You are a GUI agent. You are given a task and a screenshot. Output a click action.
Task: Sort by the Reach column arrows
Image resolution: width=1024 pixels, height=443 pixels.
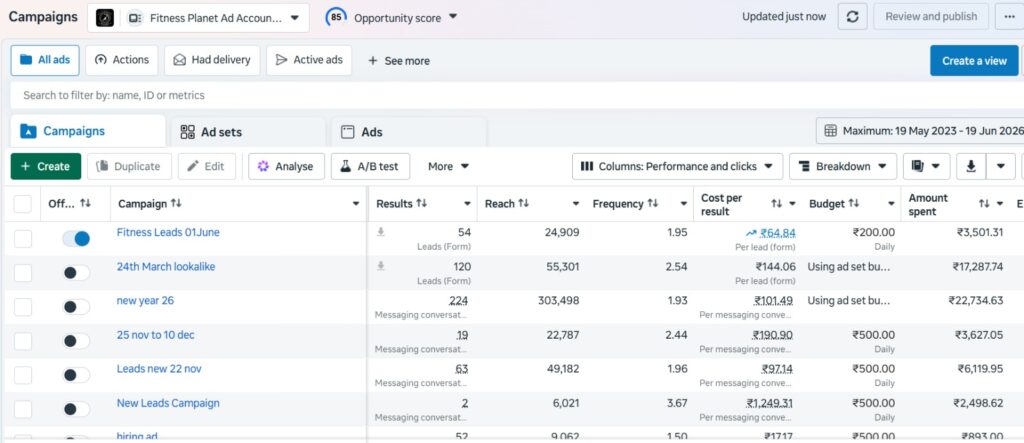coord(523,203)
